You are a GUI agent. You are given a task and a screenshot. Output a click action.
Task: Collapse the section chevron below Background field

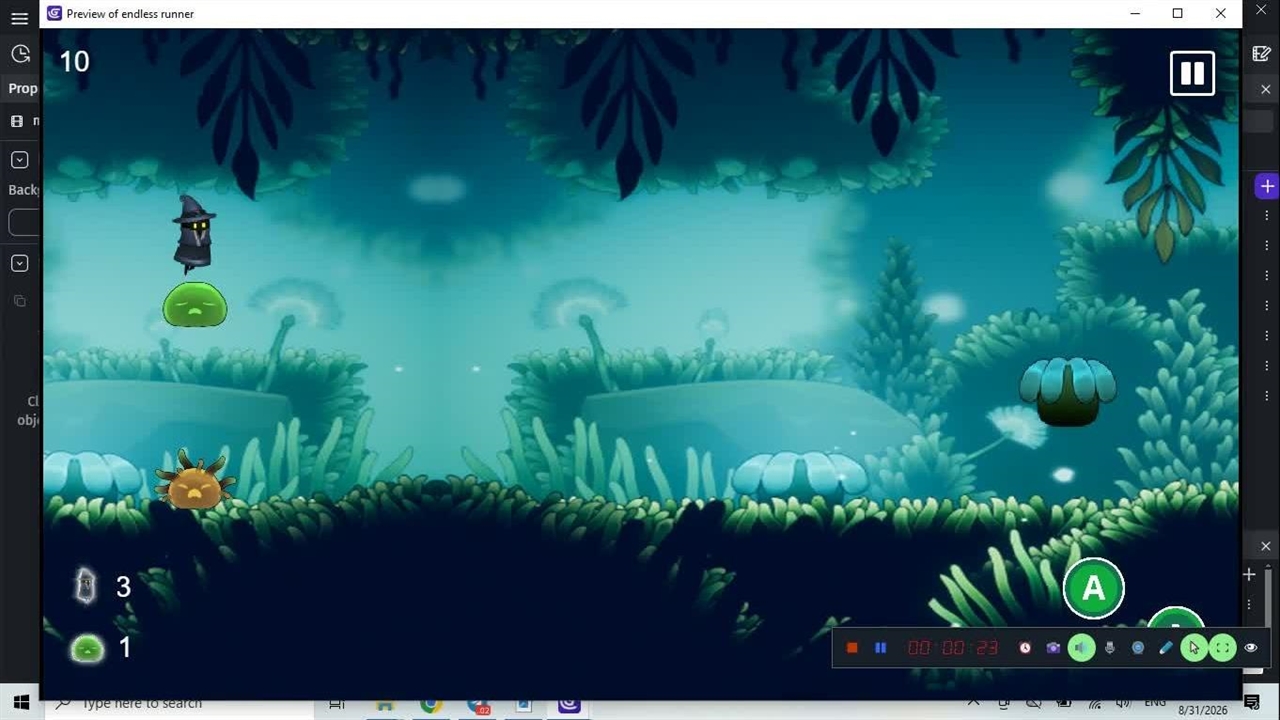tap(19, 263)
